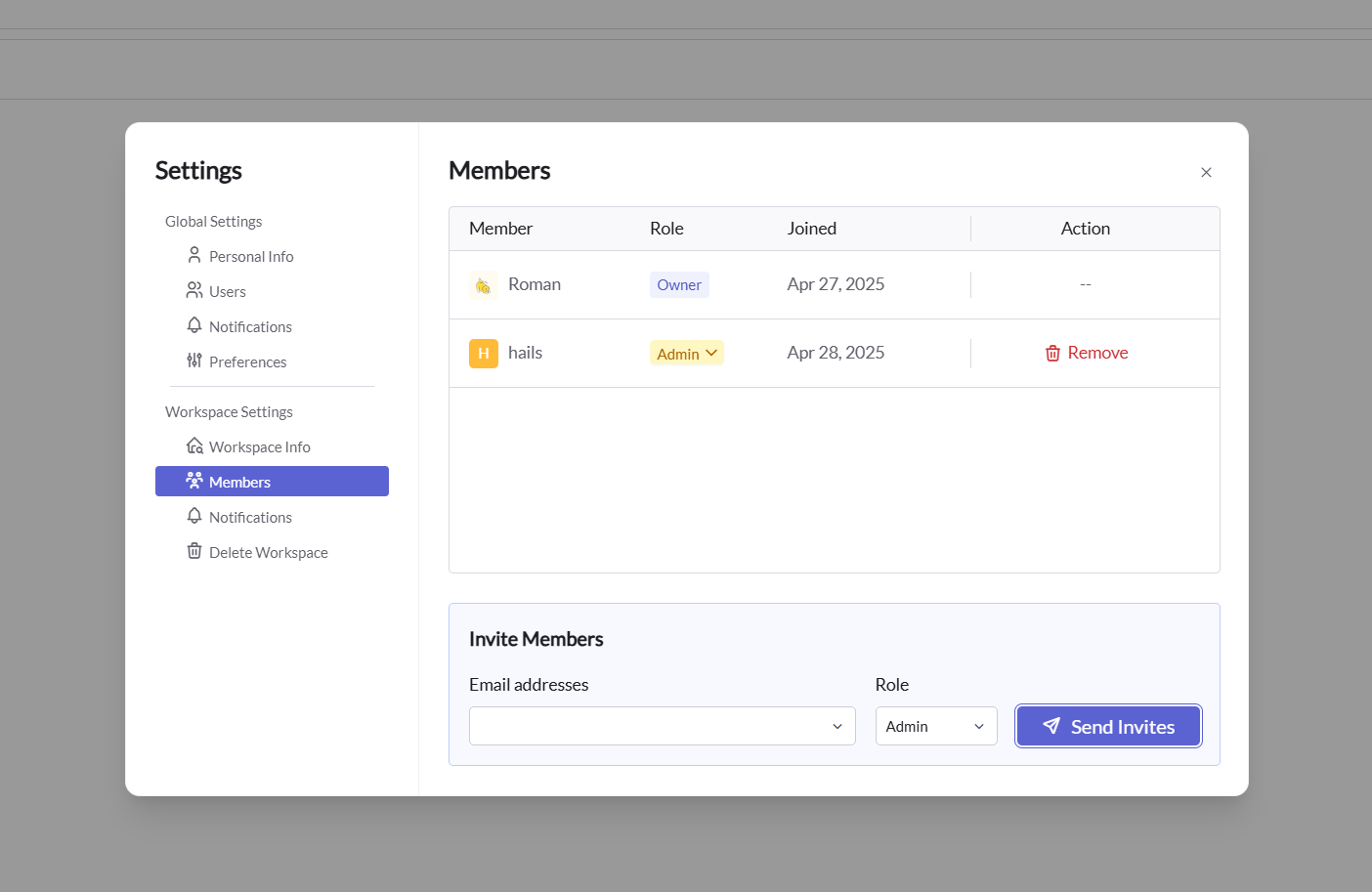Select the Personal Info person icon

point(193,255)
